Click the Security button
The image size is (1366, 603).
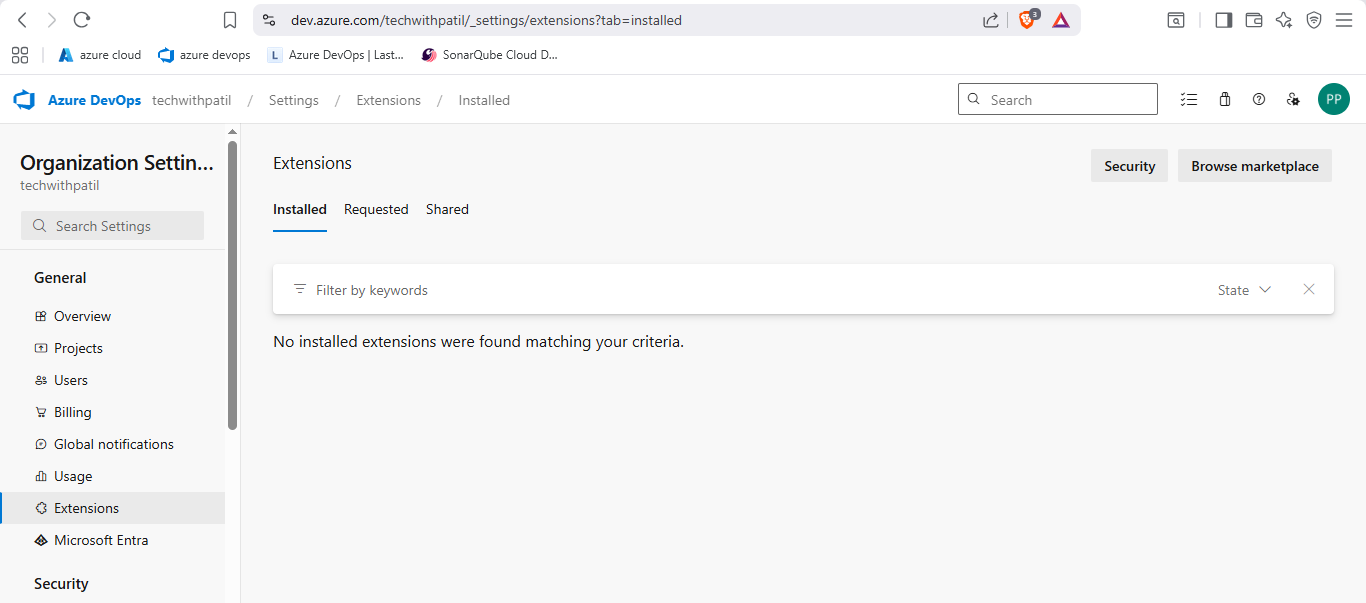click(x=1129, y=166)
